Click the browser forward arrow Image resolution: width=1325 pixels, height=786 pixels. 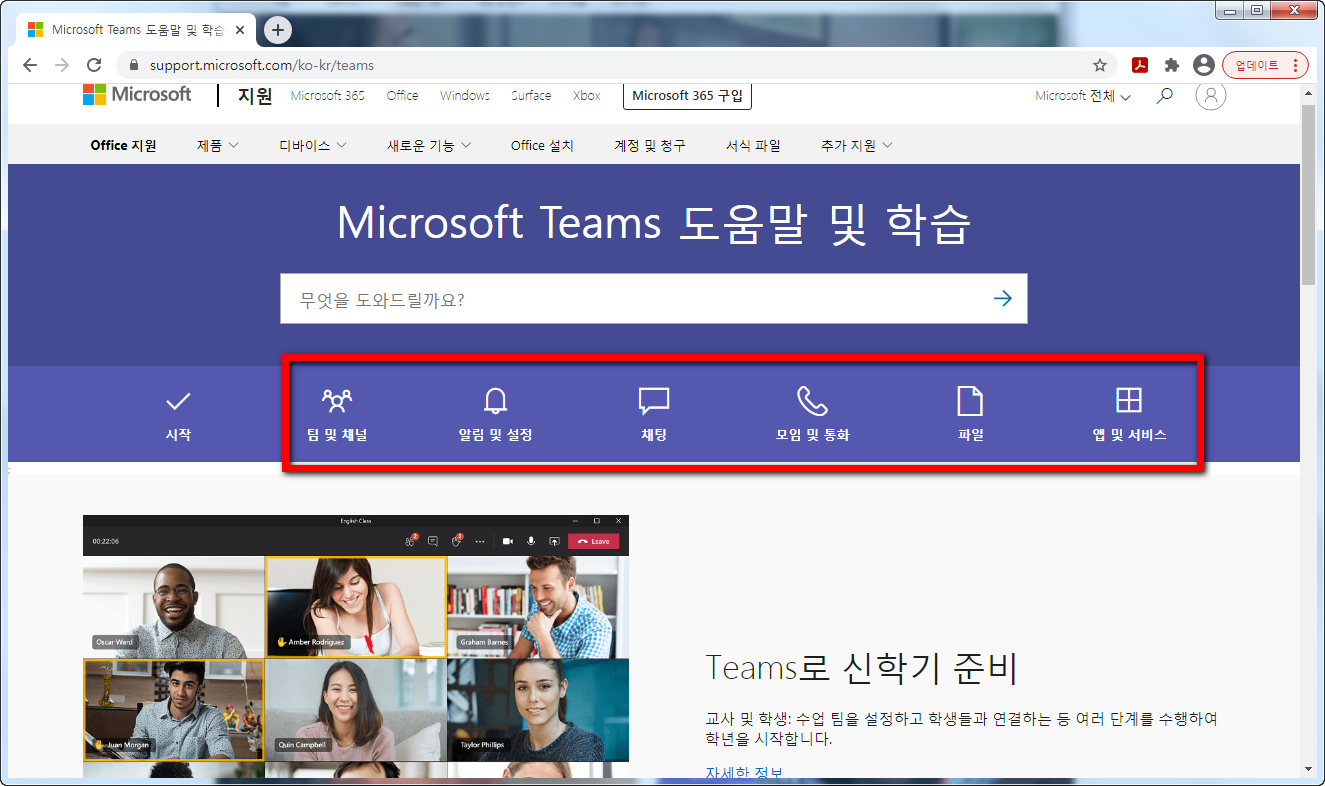[62, 65]
